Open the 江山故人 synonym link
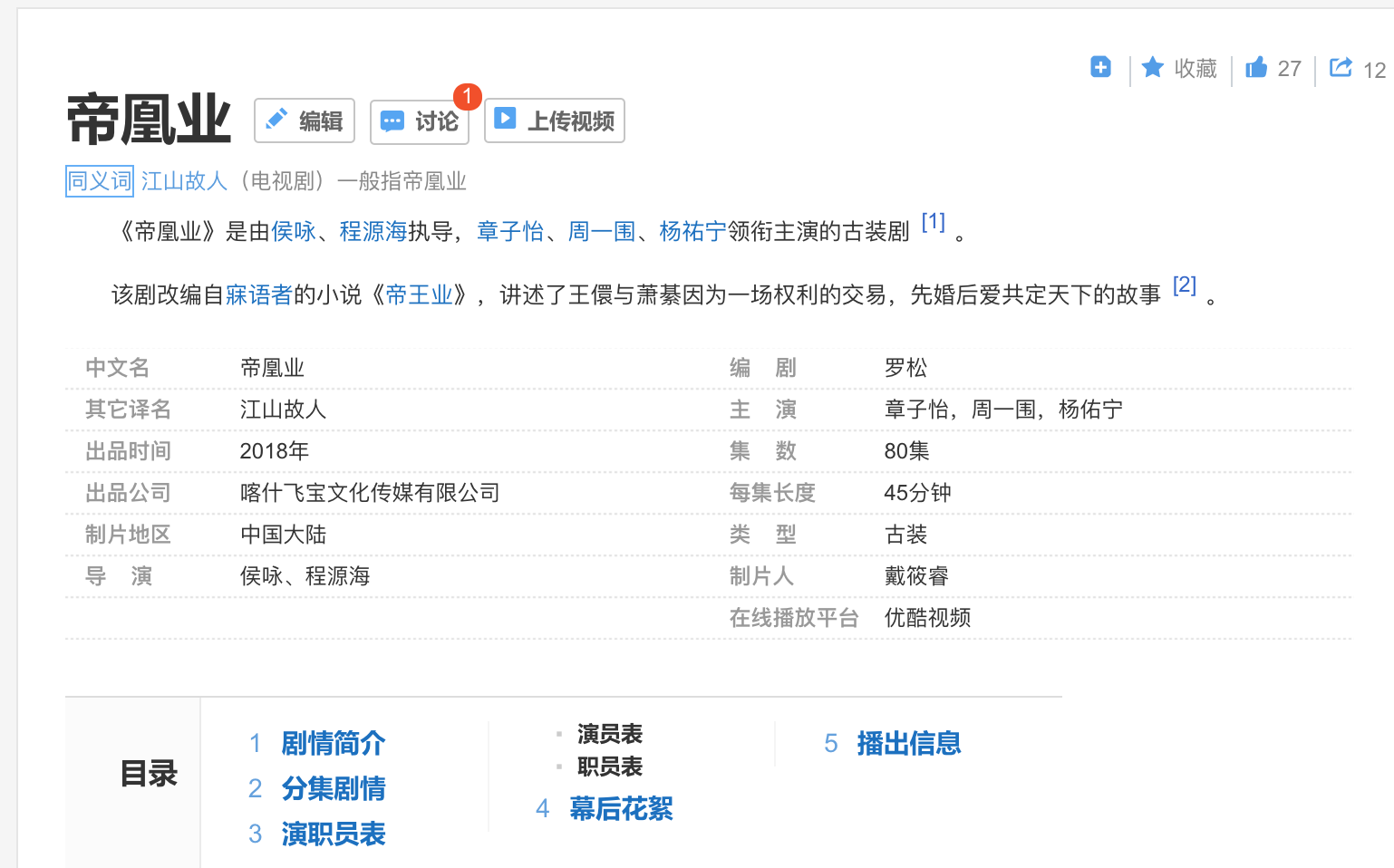Image resolution: width=1394 pixels, height=868 pixels. coord(184,181)
